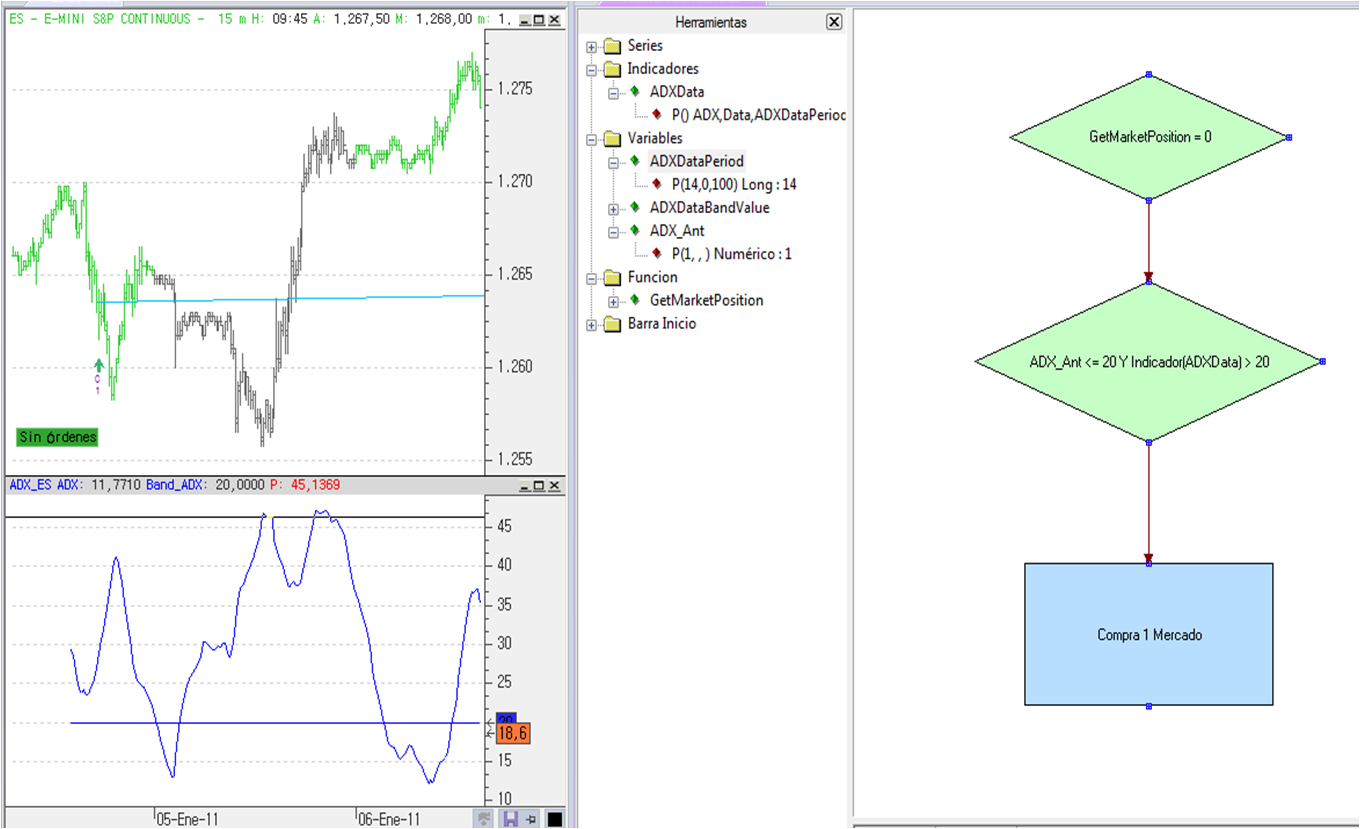Click the Herramientas panel title
This screenshot has height=829, width=1360.
(x=711, y=23)
